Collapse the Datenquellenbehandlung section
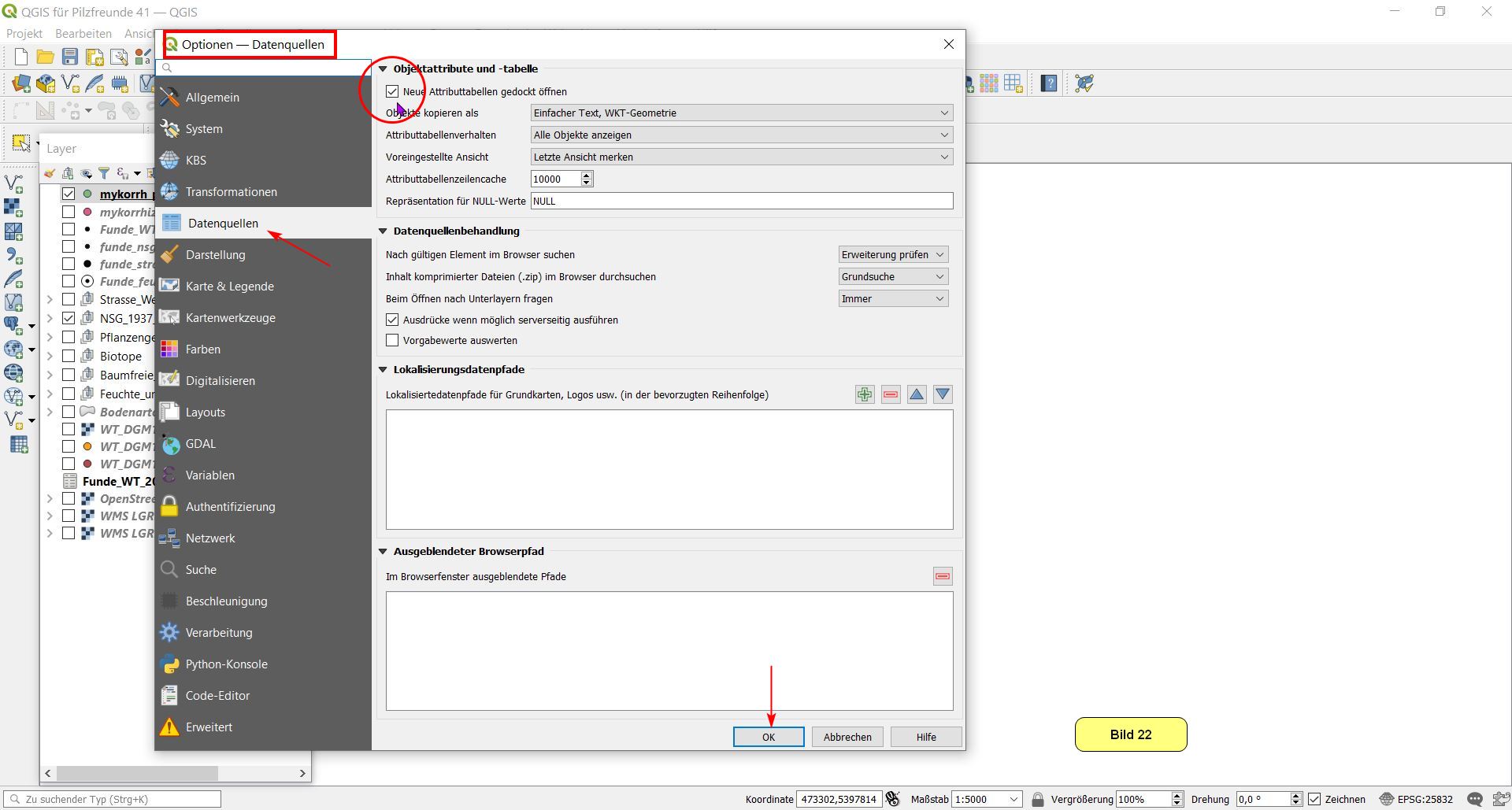The image size is (1512, 810). [384, 231]
